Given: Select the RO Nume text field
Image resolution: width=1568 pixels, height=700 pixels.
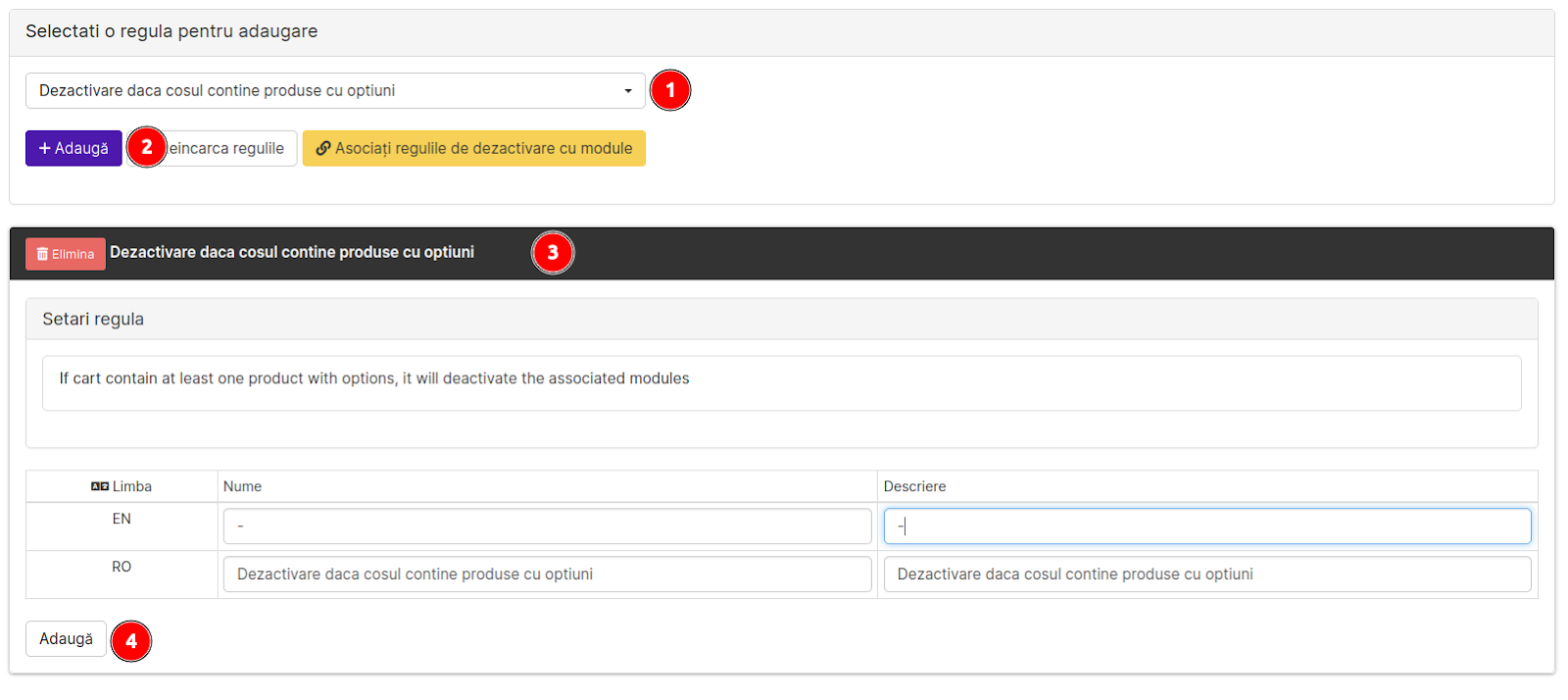Looking at the screenshot, I should pos(547,575).
